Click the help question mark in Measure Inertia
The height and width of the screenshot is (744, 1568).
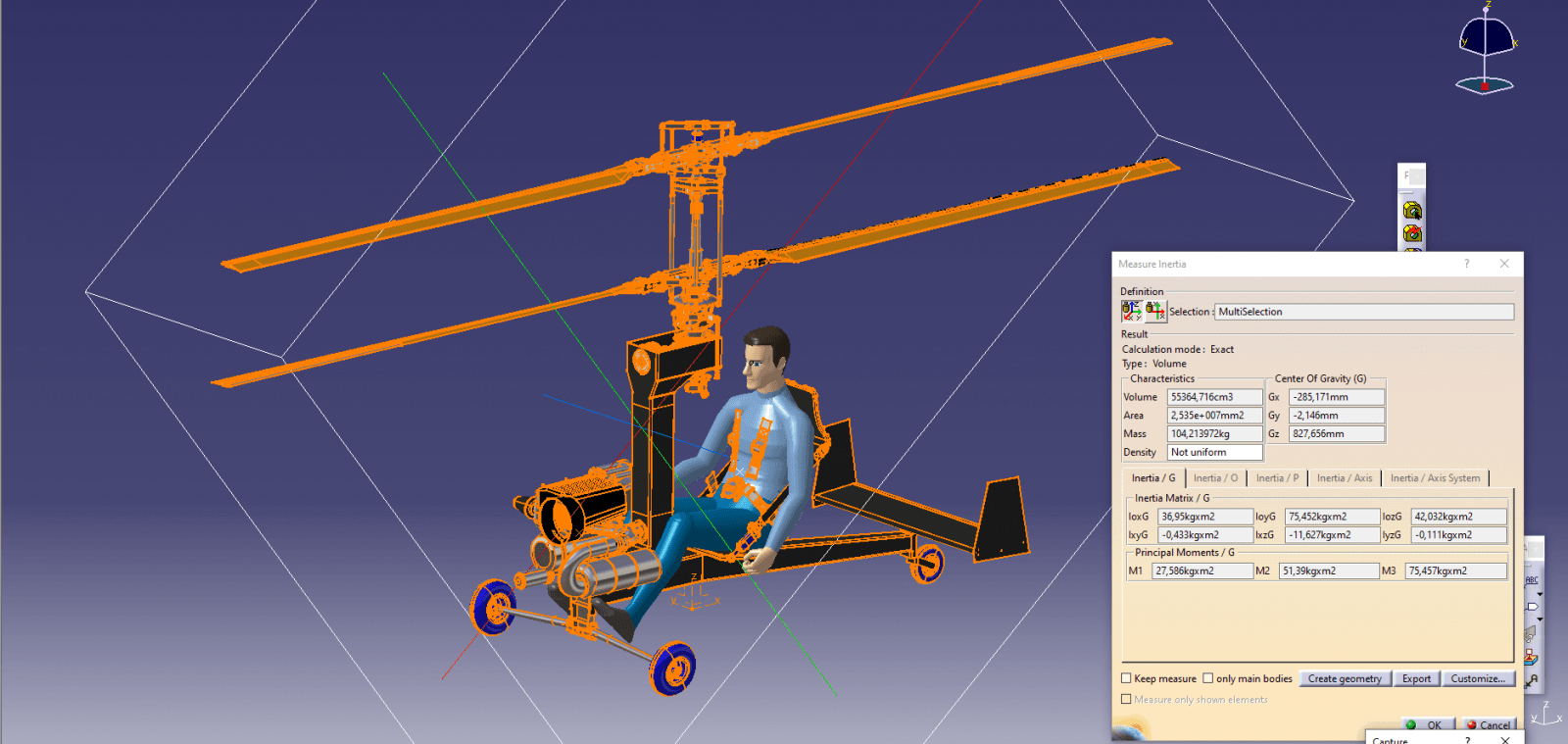coord(1466,264)
